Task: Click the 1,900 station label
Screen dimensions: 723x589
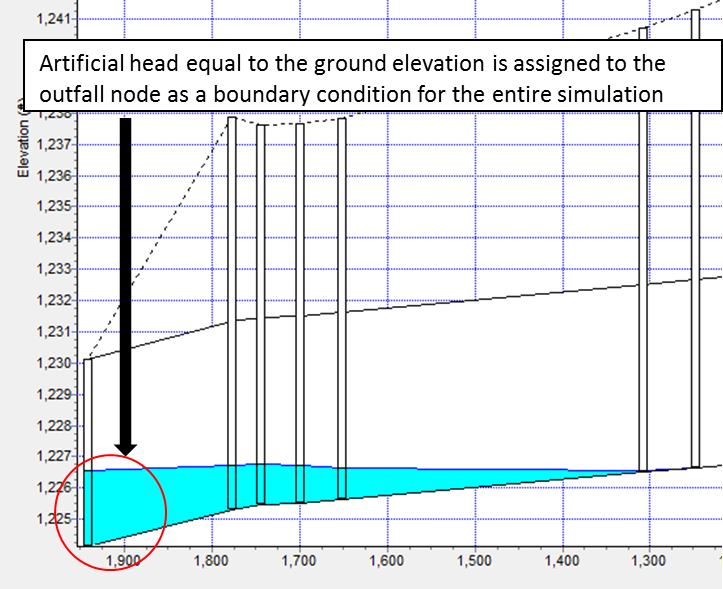Action: [x=122, y=562]
